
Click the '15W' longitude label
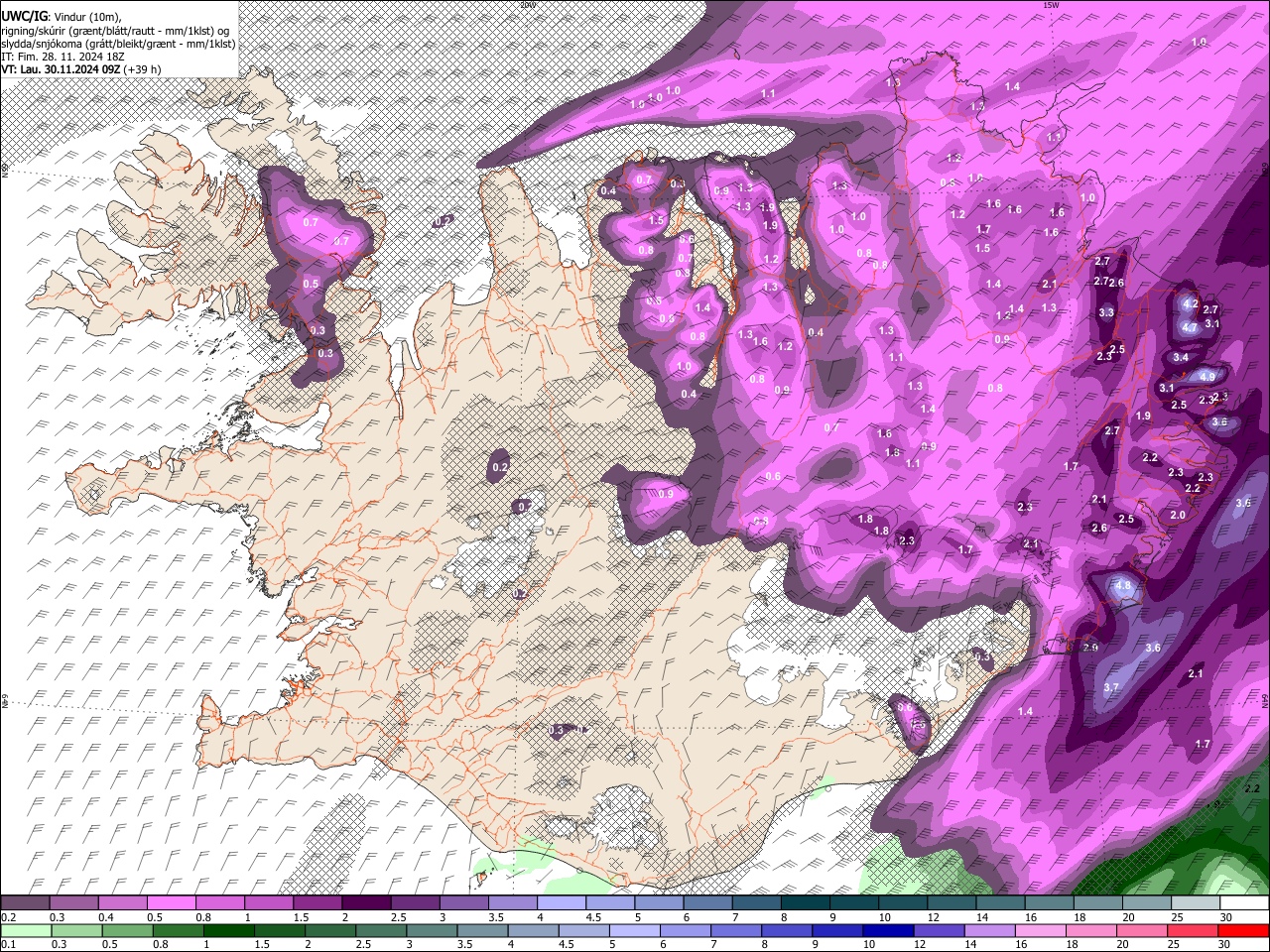coord(1051,4)
